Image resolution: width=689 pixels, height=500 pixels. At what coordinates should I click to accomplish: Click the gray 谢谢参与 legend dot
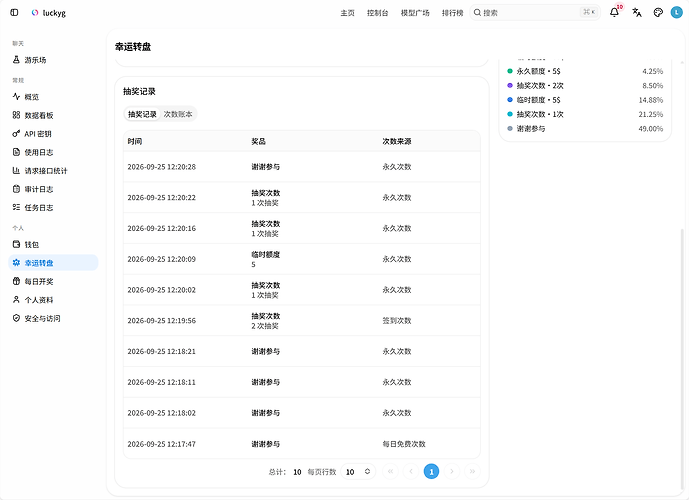click(x=510, y=129)
